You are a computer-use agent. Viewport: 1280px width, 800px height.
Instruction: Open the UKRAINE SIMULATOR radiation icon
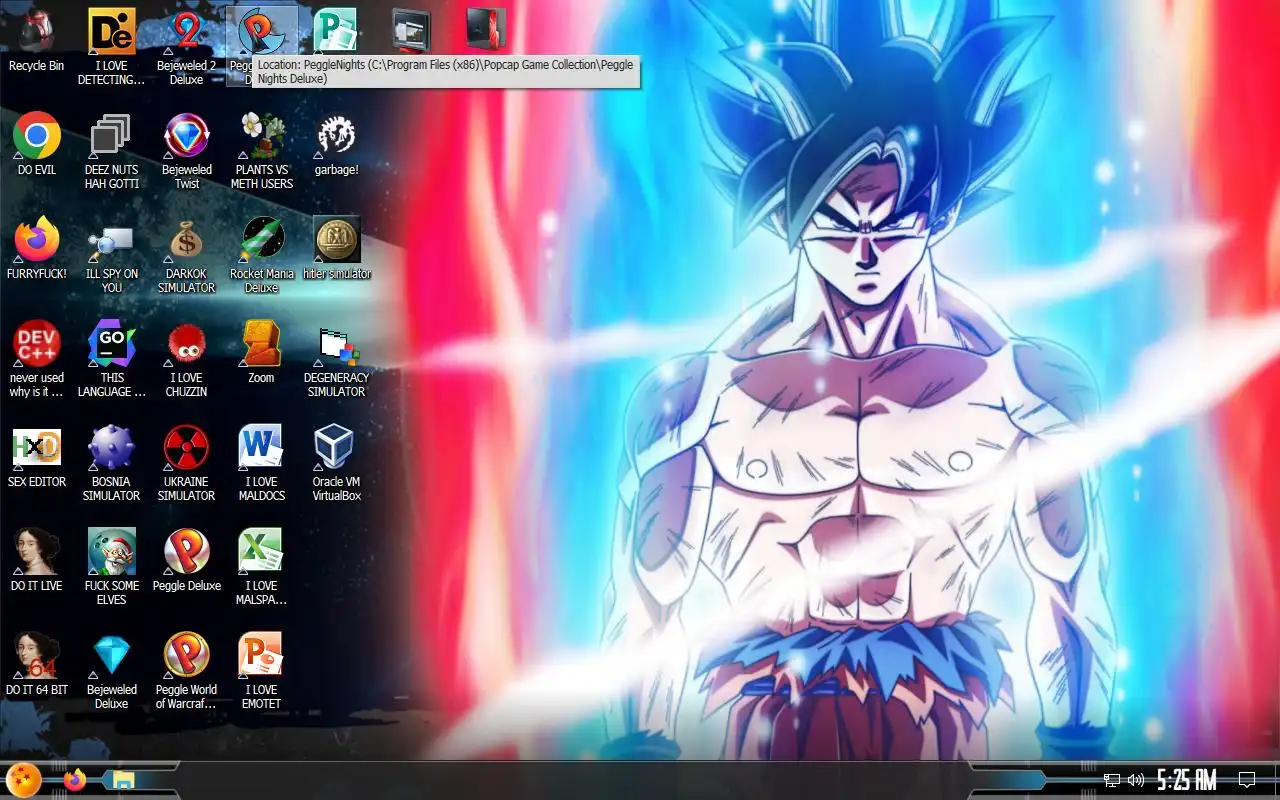[x=187, y=447]
